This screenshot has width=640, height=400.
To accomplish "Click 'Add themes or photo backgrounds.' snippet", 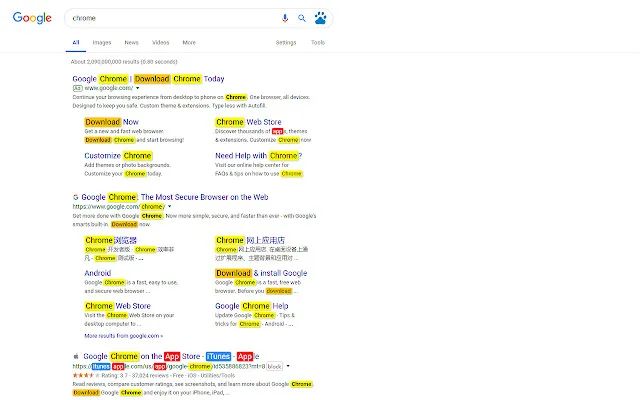I will (x=128, y=165).
